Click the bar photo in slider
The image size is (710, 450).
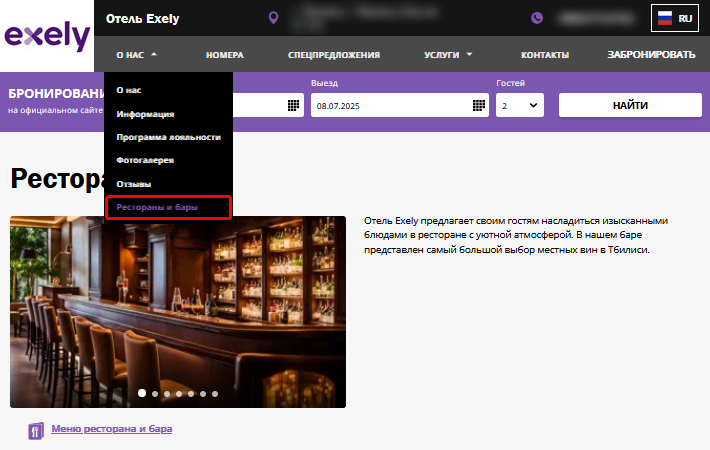178,312
